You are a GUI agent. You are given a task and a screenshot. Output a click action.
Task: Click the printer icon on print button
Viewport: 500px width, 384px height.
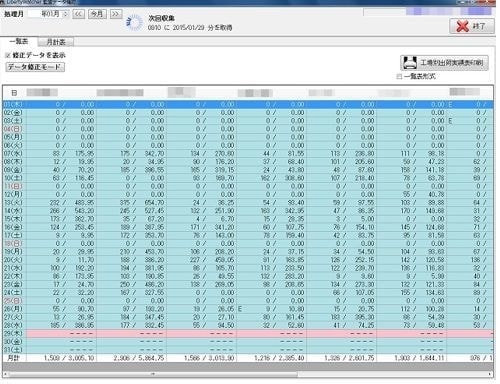tap(410, 63)
